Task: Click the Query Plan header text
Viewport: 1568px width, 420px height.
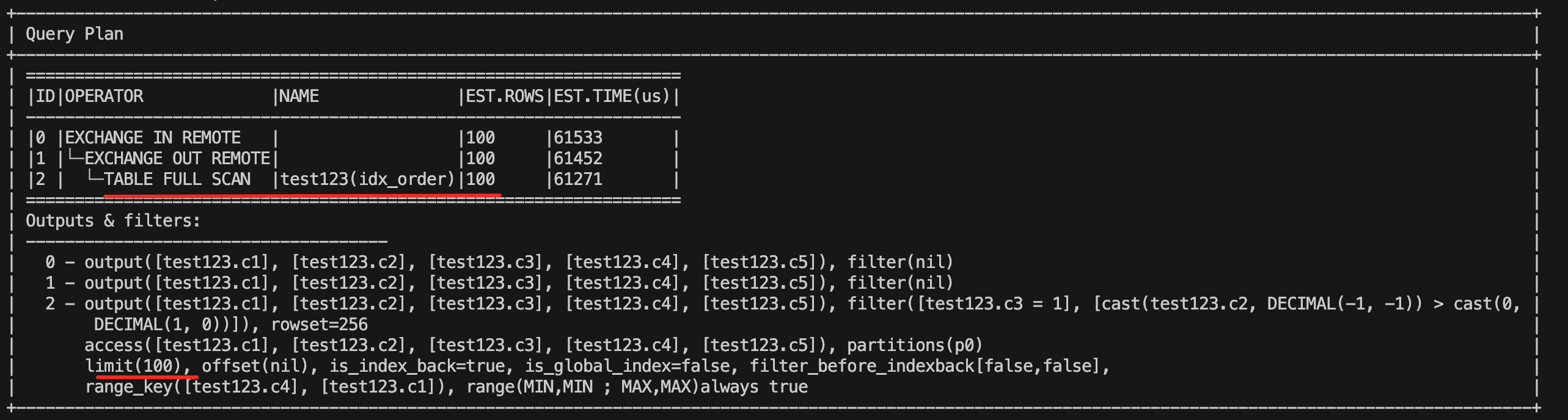Action: [75, 34]
